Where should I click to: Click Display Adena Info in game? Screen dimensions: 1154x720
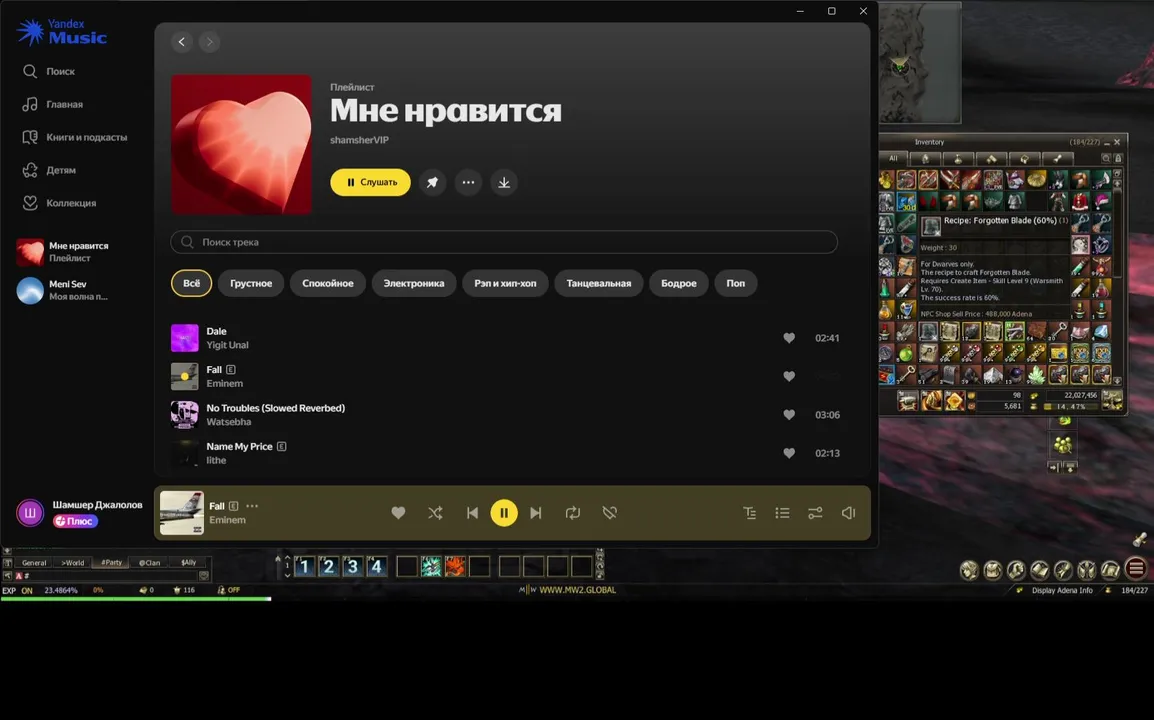pyautogui.click(x=1062, y=590)
